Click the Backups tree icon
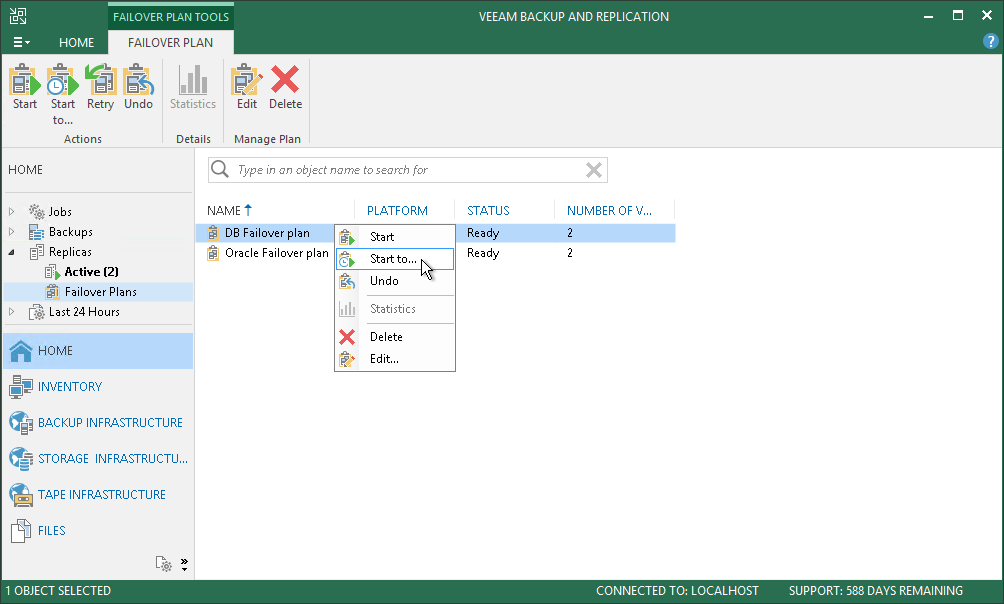 click(x=36, y=232)
